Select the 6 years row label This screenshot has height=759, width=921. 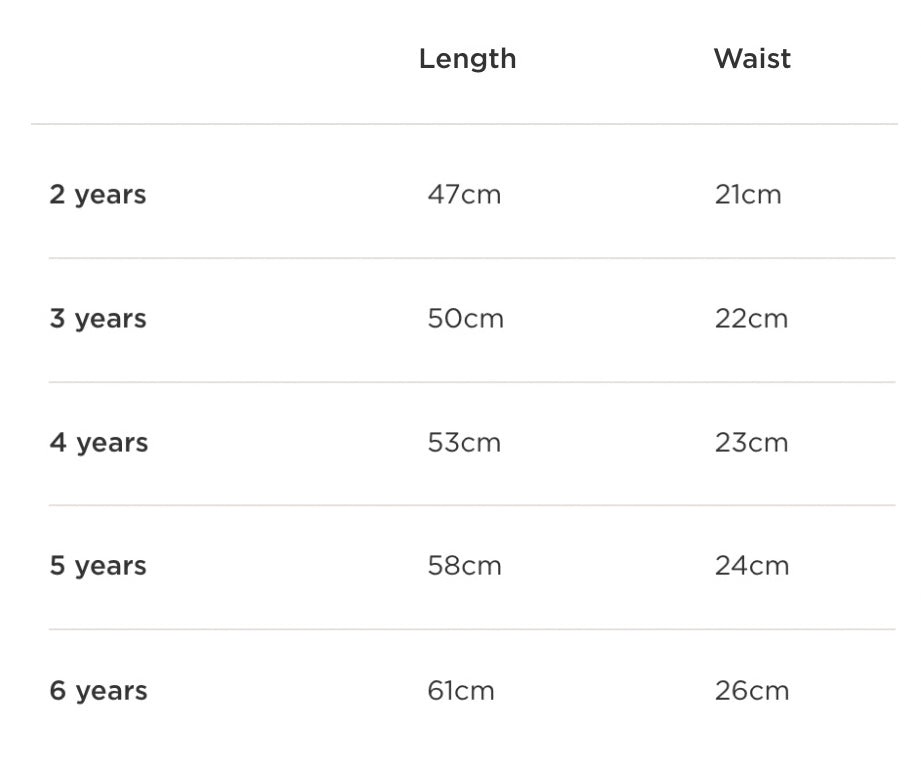coord(98,691)
